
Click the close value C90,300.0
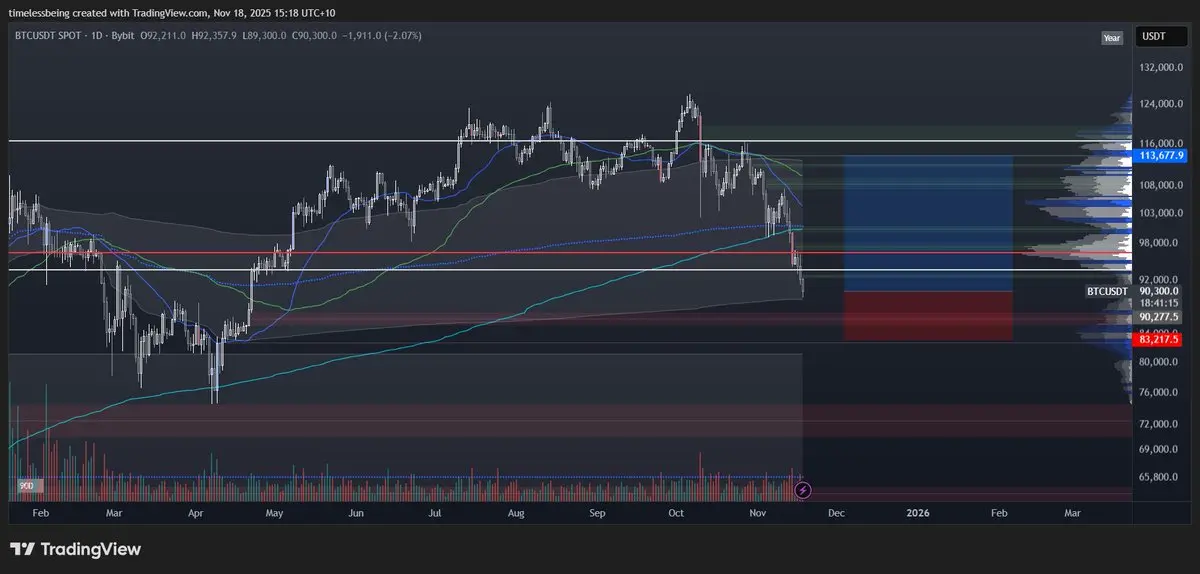(315, 36)
